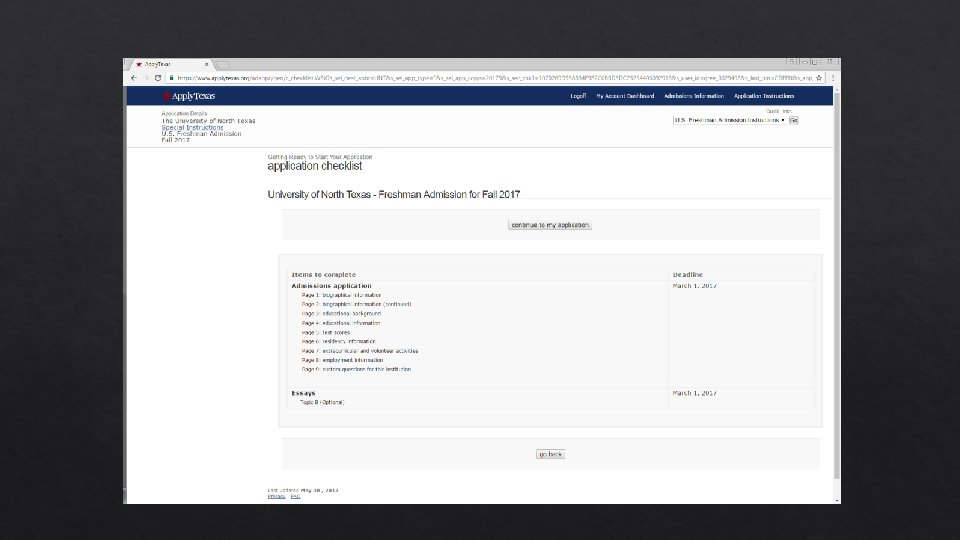Screen dimensions: 960x540
Task: Click the 'Deadline' column header
Action: point(688,275)
